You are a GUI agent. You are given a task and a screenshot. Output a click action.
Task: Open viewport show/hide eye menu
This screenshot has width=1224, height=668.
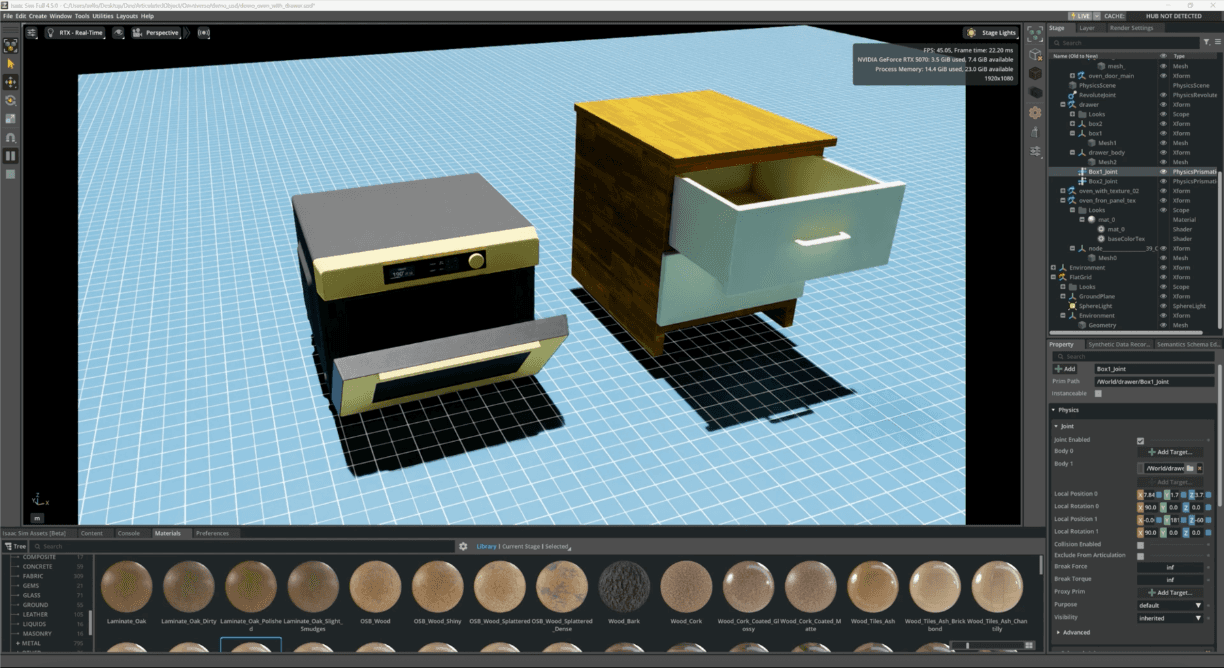pyautogui.click(x=119, y=33)
